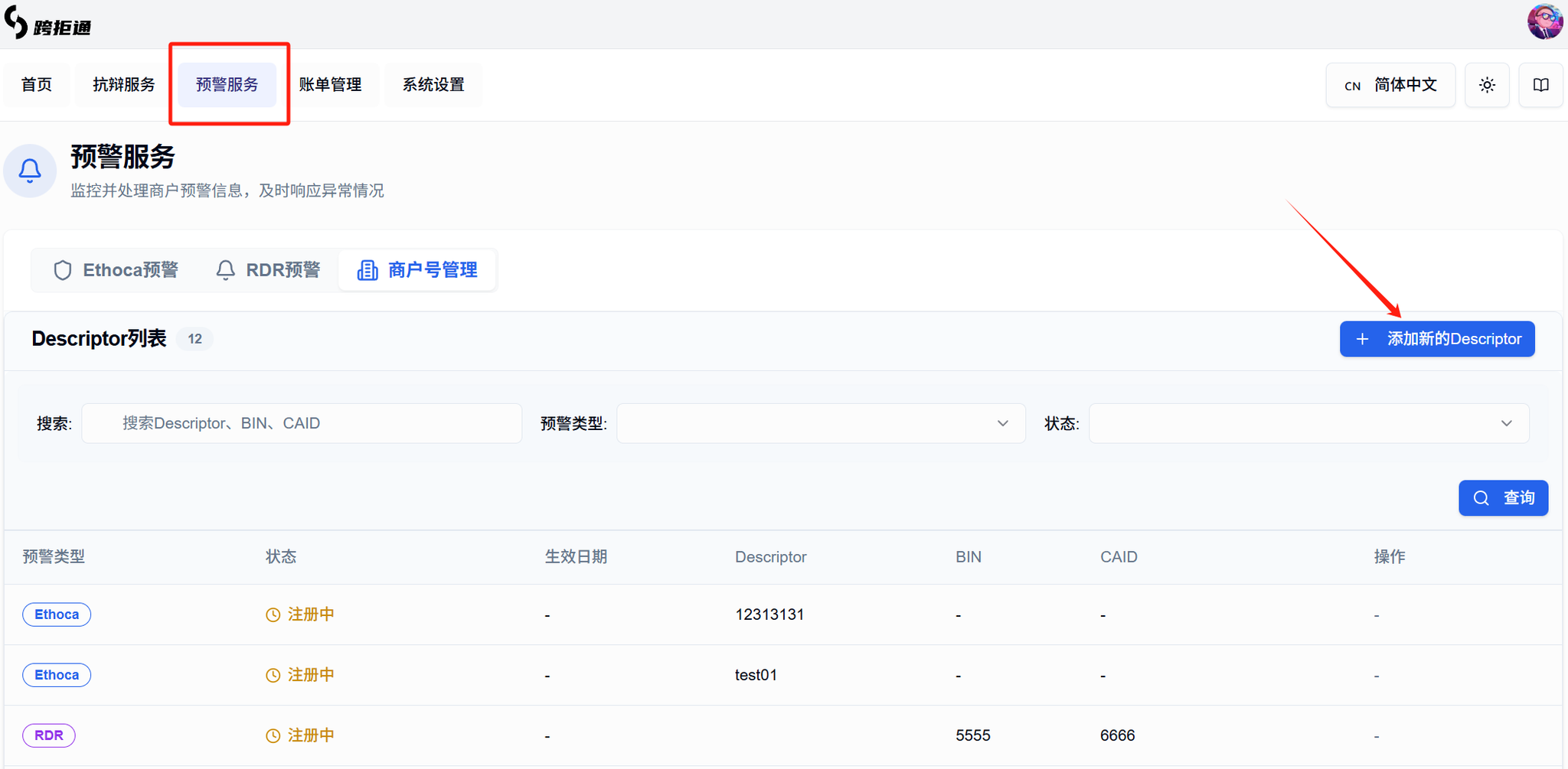
Task: Open 系统设置 in the top navigation
Action: (433, 85)
